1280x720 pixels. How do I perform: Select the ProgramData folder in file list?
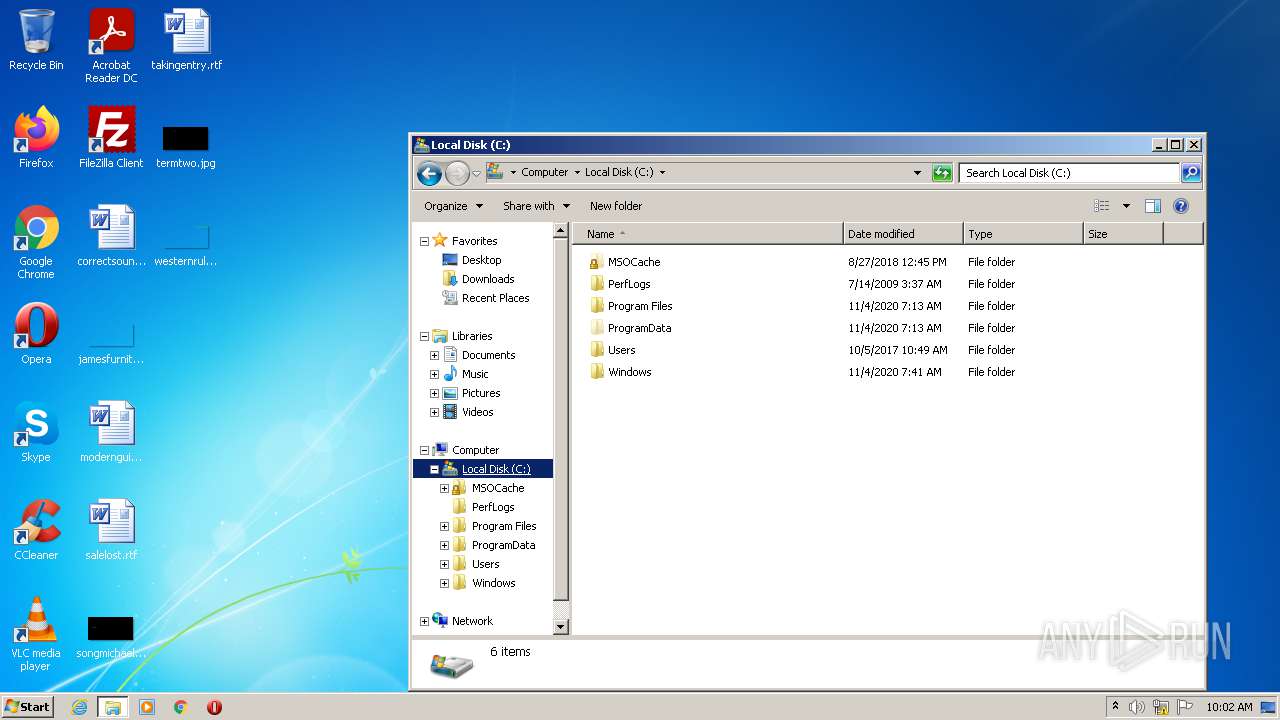pyautogui.click(x=639, y=328)
